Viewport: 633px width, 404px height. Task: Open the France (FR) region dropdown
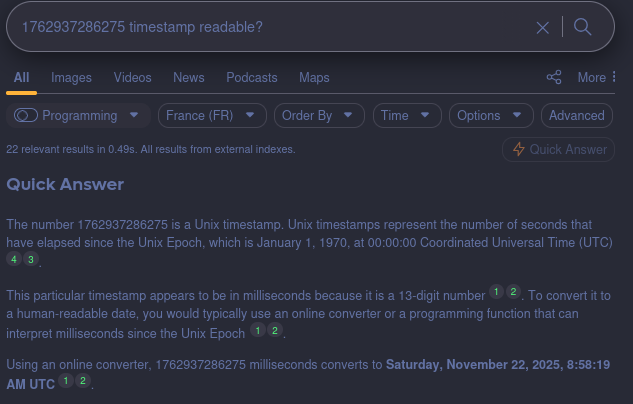click(212, 115)
